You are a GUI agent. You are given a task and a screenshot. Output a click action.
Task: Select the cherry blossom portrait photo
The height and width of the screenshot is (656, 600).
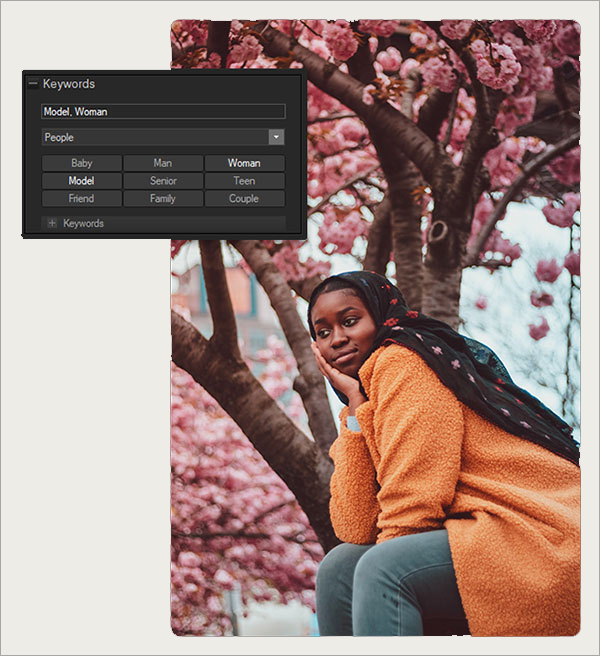pos(375,328)
